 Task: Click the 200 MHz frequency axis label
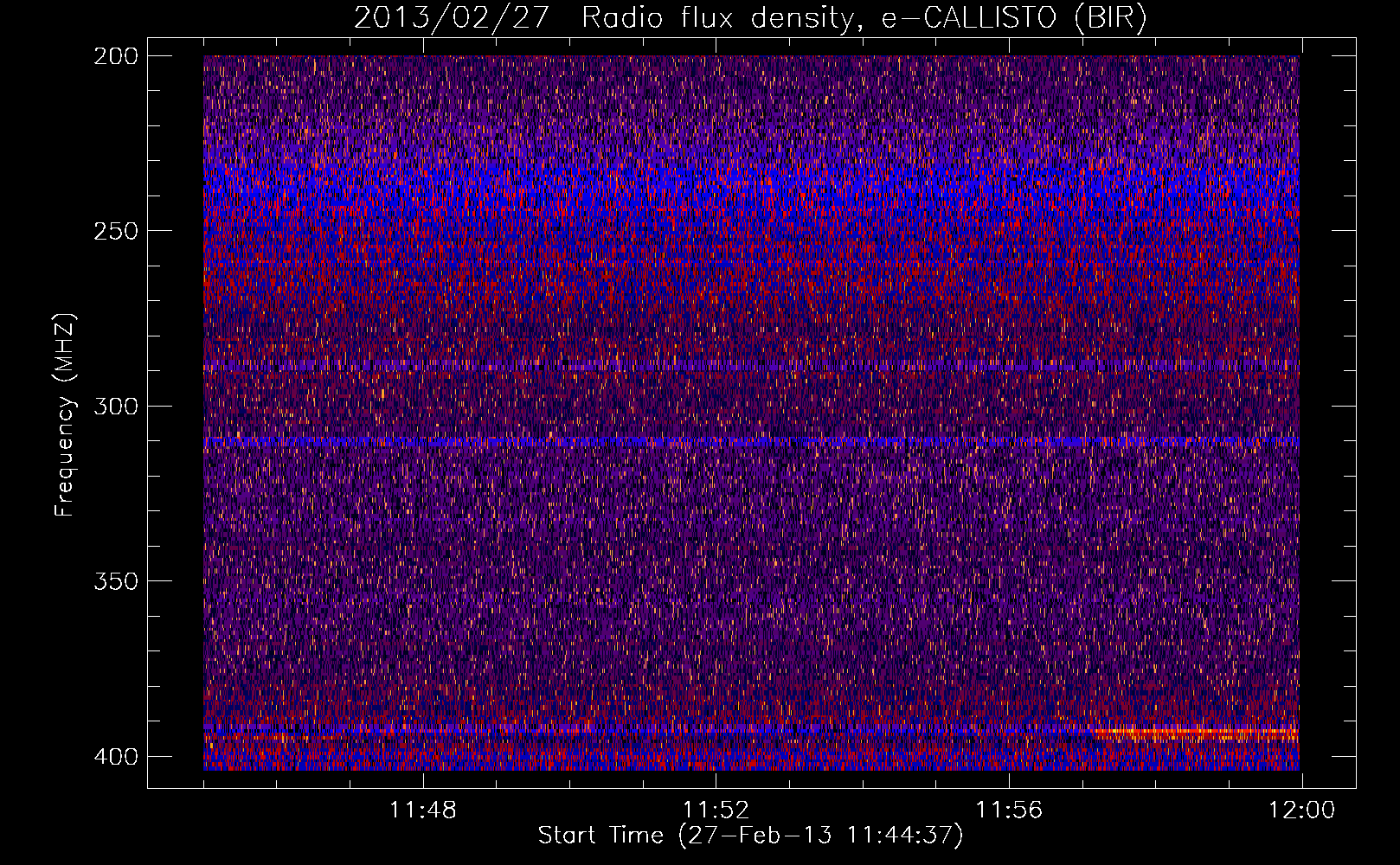click(115, 56)
